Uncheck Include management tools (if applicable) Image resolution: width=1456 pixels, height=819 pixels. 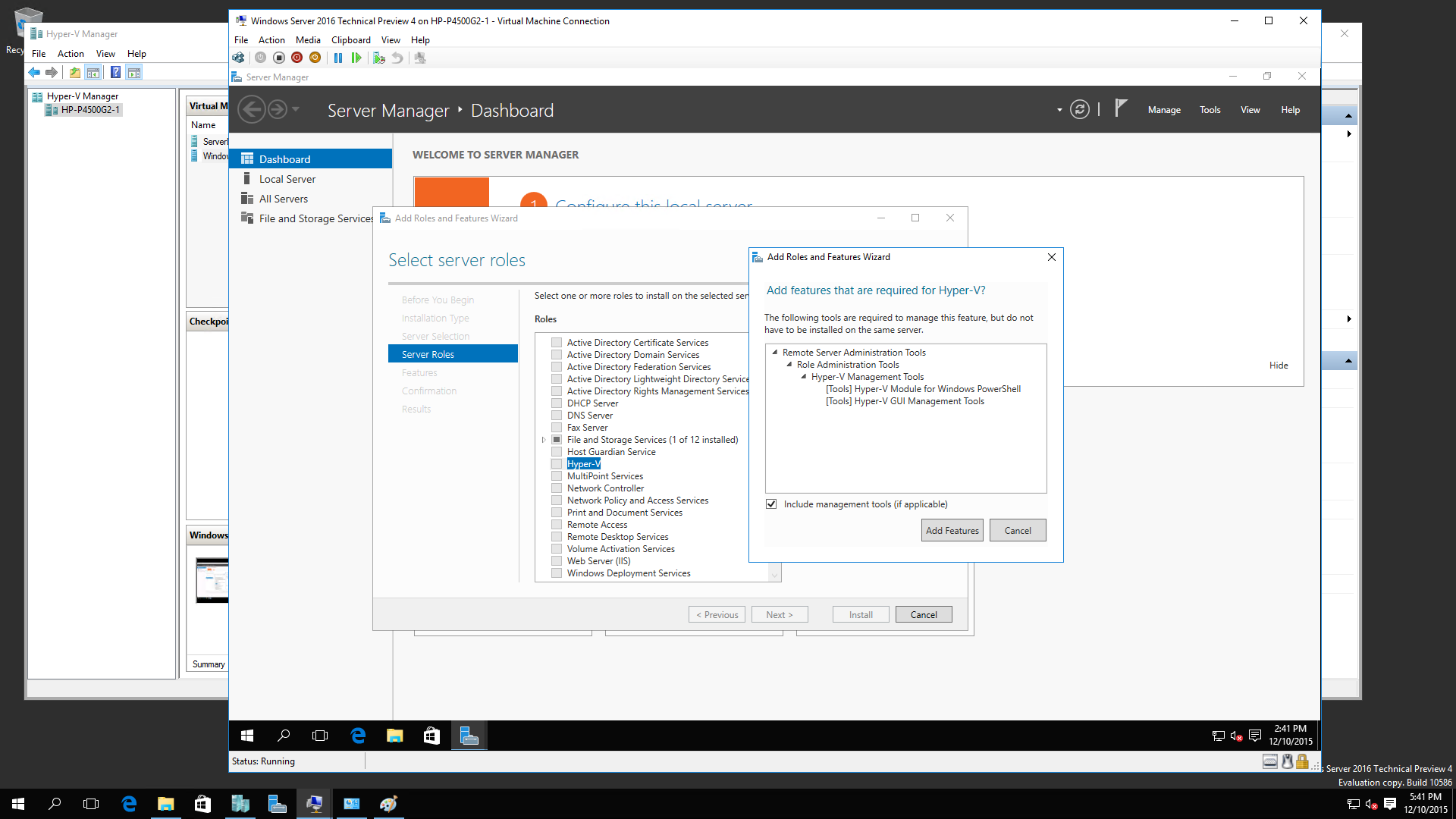(771, 504)
